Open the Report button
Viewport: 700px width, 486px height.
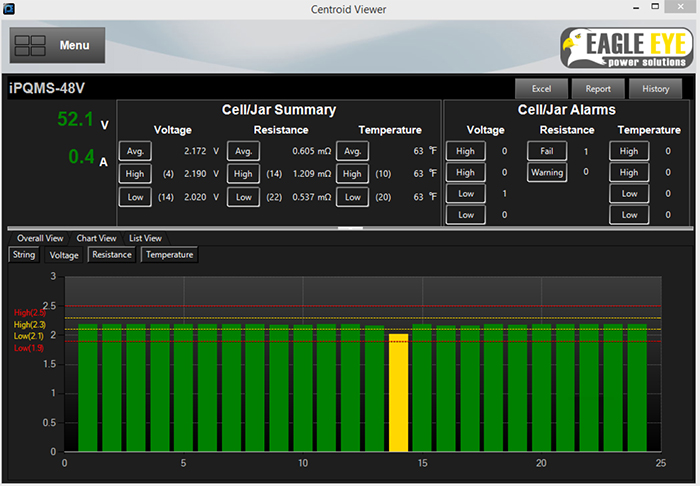[598, 89]
